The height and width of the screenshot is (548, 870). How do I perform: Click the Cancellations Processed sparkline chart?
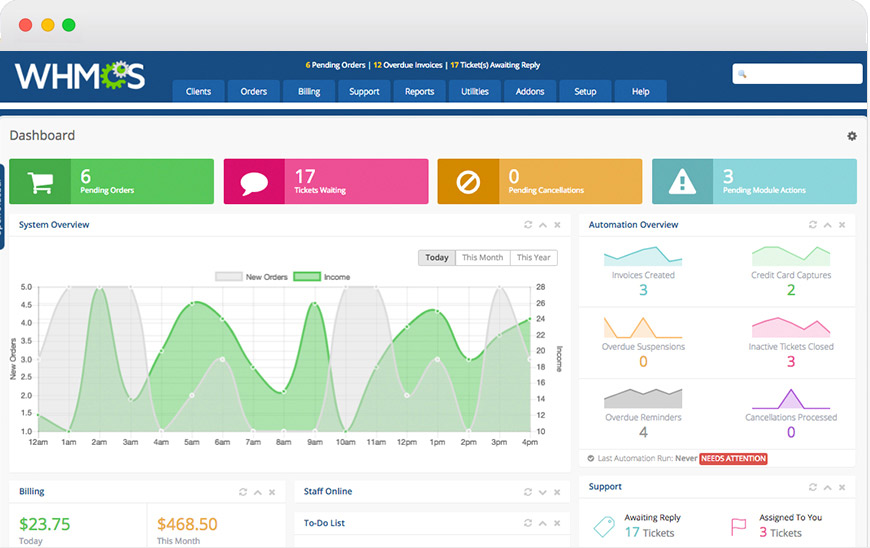coord(791,398)
